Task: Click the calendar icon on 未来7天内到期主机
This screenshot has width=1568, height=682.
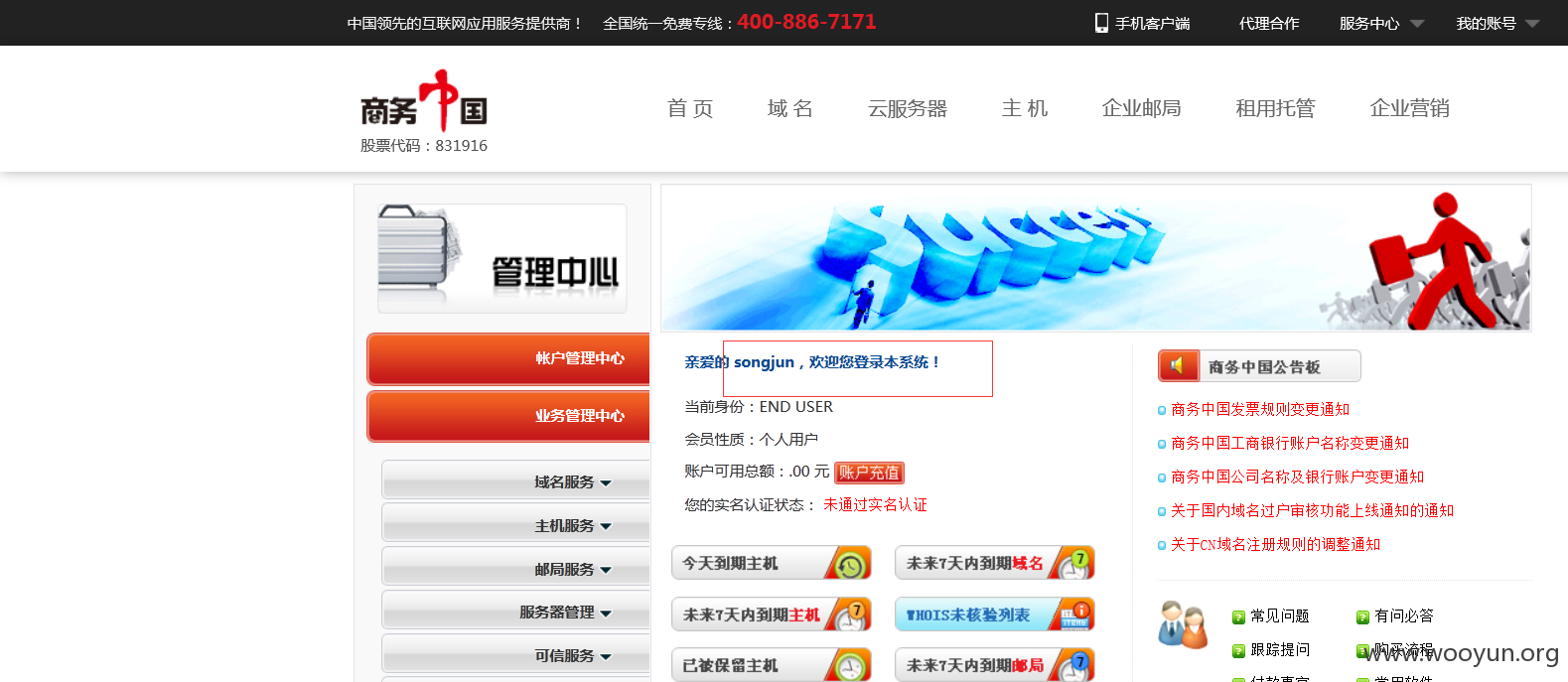Action: click(850, 615)
